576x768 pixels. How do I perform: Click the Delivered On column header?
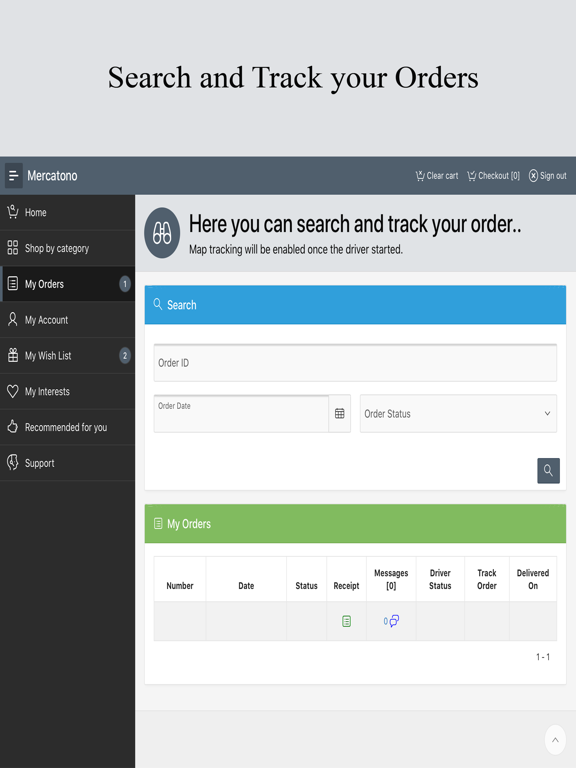(x=533, y=579)
